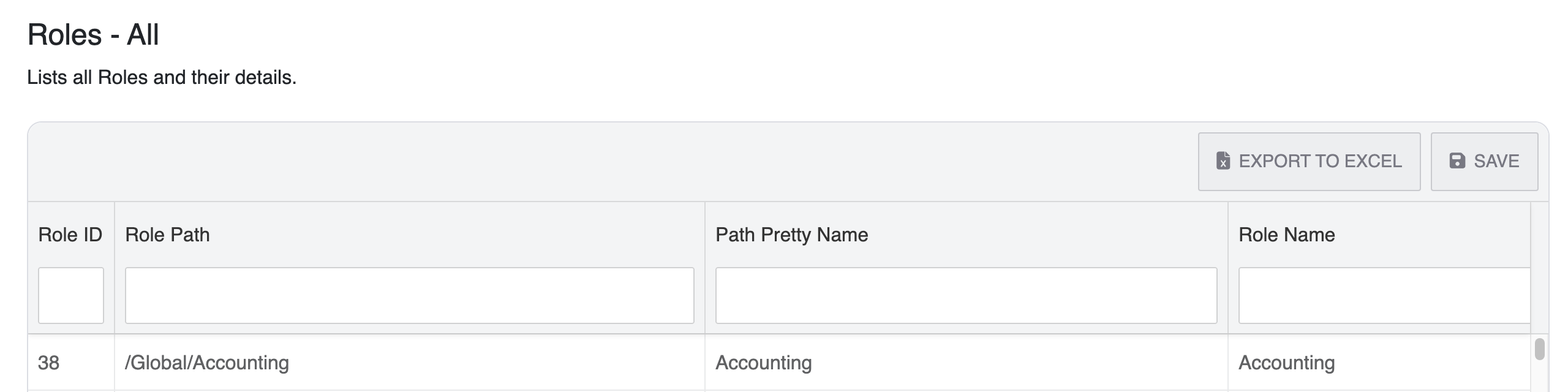The height and width of the screenshot is (392, 1568).
Task: Click the Role Name column header
Action: click(1286, 235)
